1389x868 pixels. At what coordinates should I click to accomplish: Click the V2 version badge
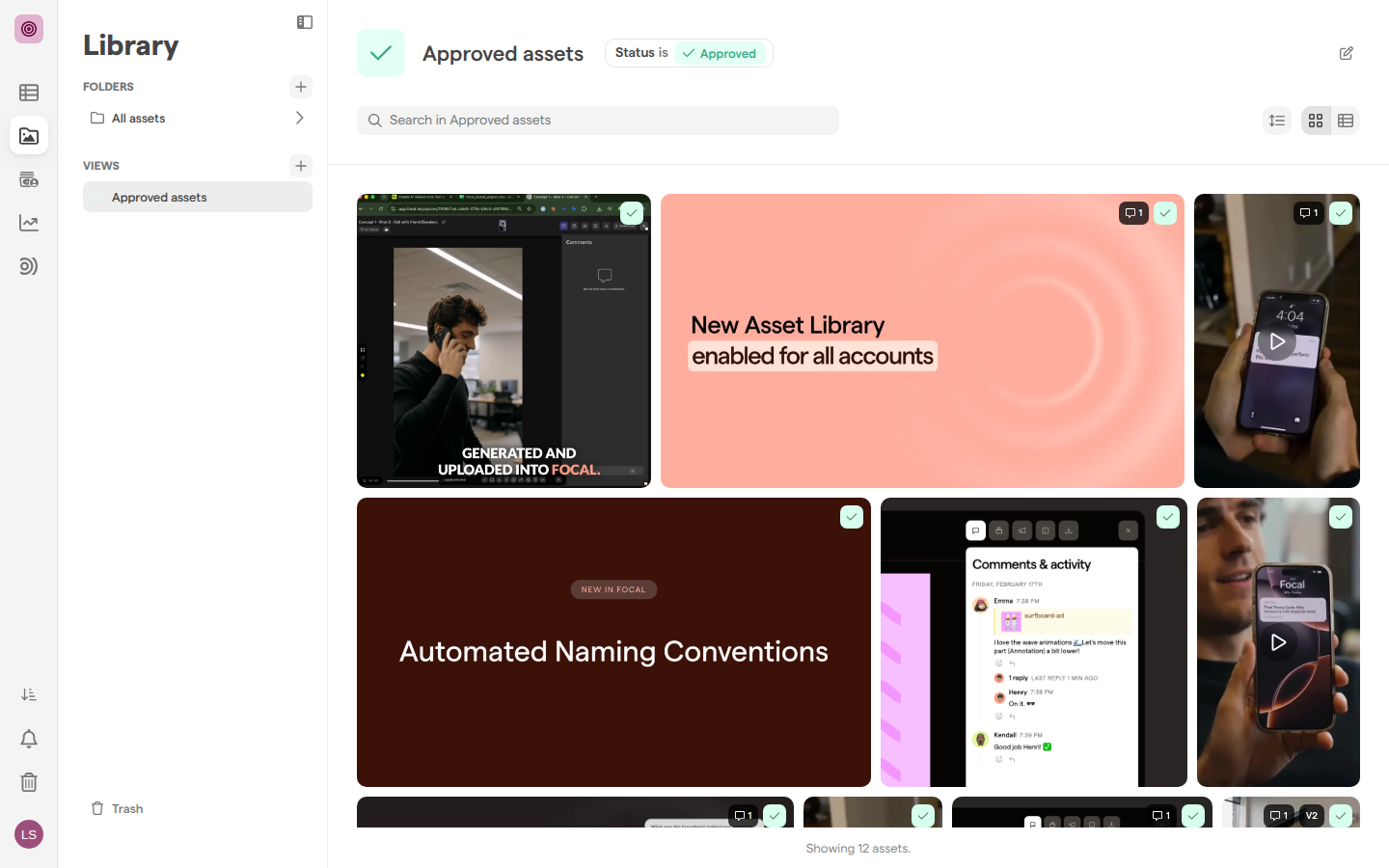(x=1312, y=816)
